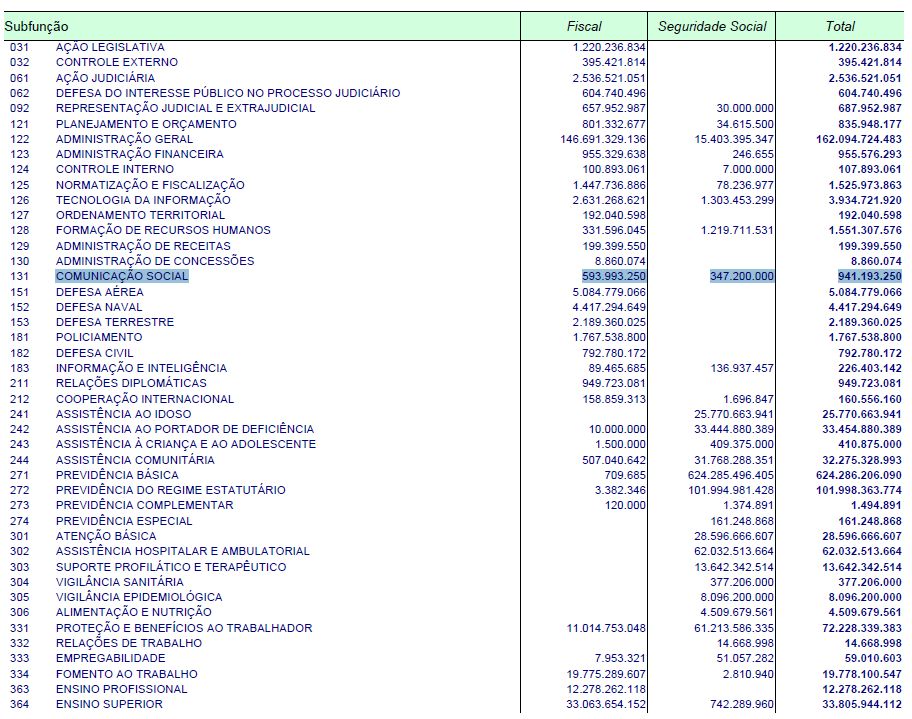Click highlighted seguridade value 347.200.000
Screen dimensions: 912x719
point(742,276)
